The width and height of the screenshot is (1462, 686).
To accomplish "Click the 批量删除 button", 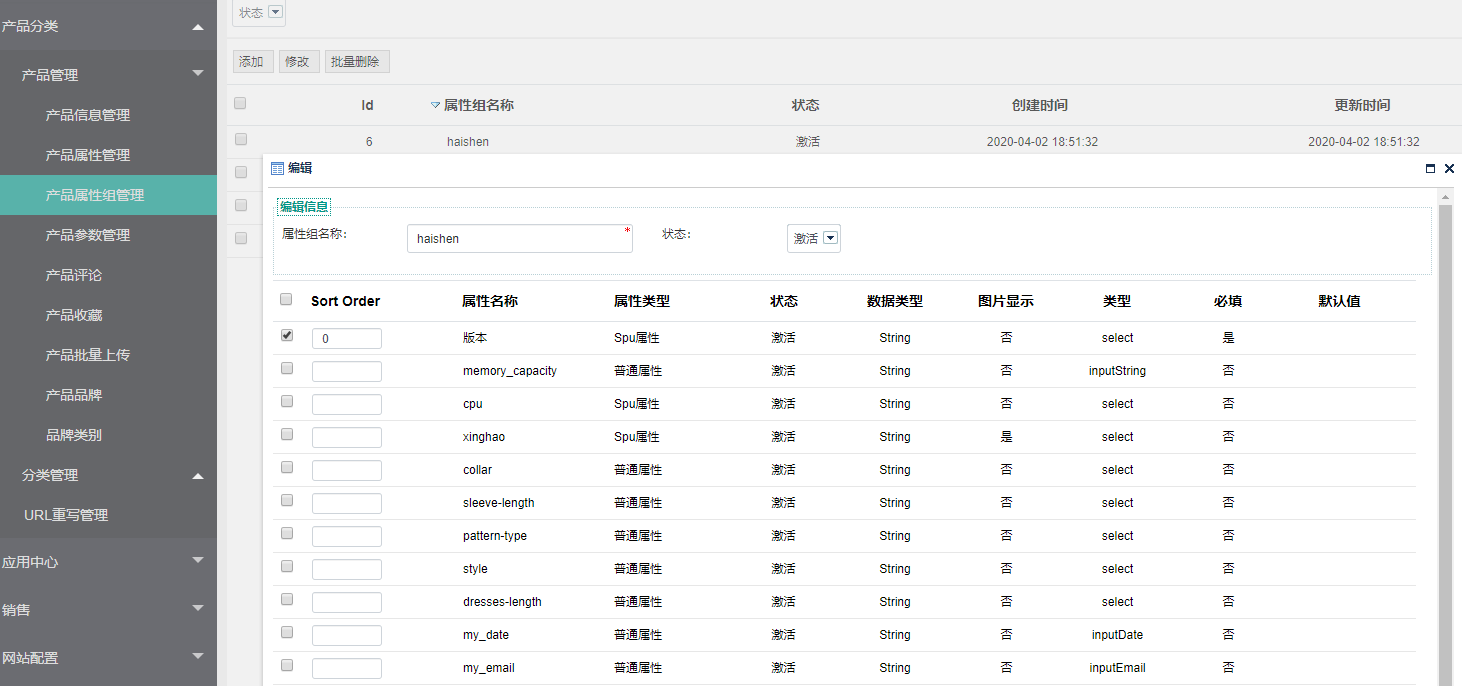I will [x=355, y=62].
